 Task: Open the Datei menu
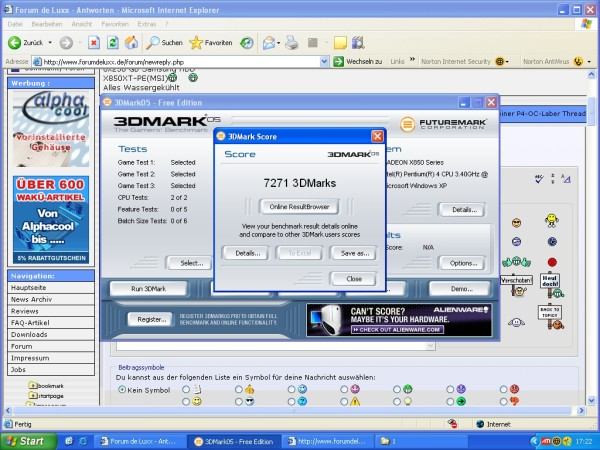[x=15, y=24]
